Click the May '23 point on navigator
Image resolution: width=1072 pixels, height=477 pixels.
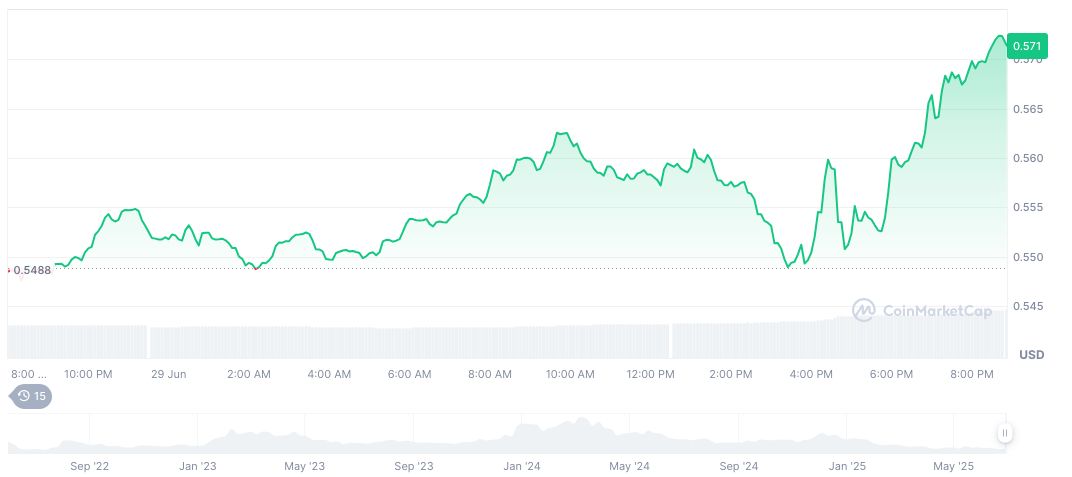coord(305,466)
